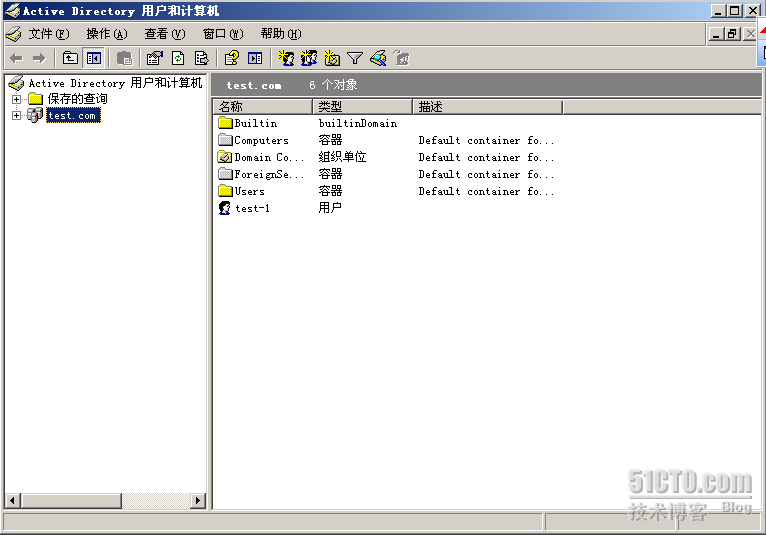Viewport: 766px width, 535px height.
Task: Open the 文件(F) menu
Action: [x=48, y=34]
